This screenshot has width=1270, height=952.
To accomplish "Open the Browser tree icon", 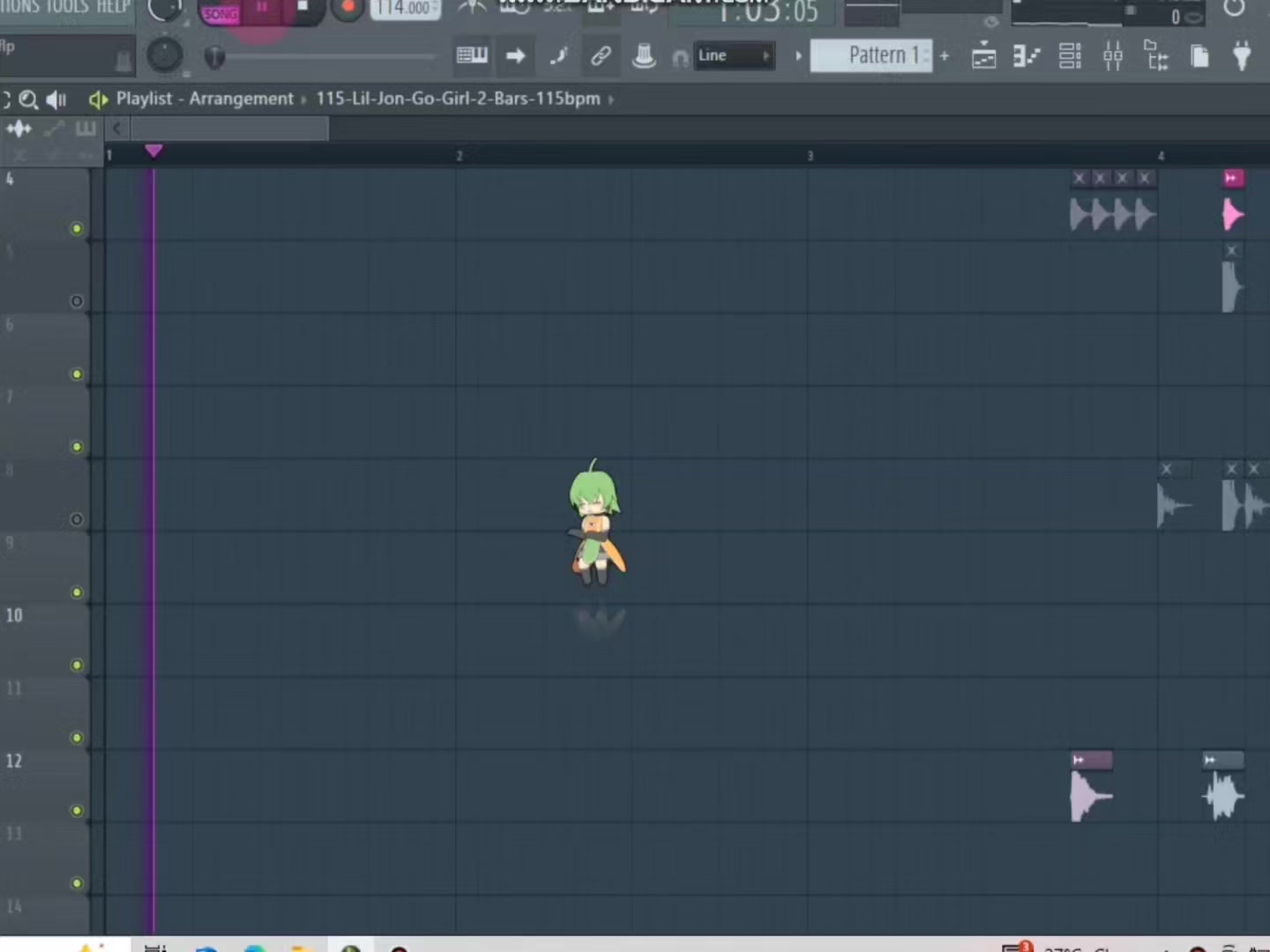I will click(1156, 56).
